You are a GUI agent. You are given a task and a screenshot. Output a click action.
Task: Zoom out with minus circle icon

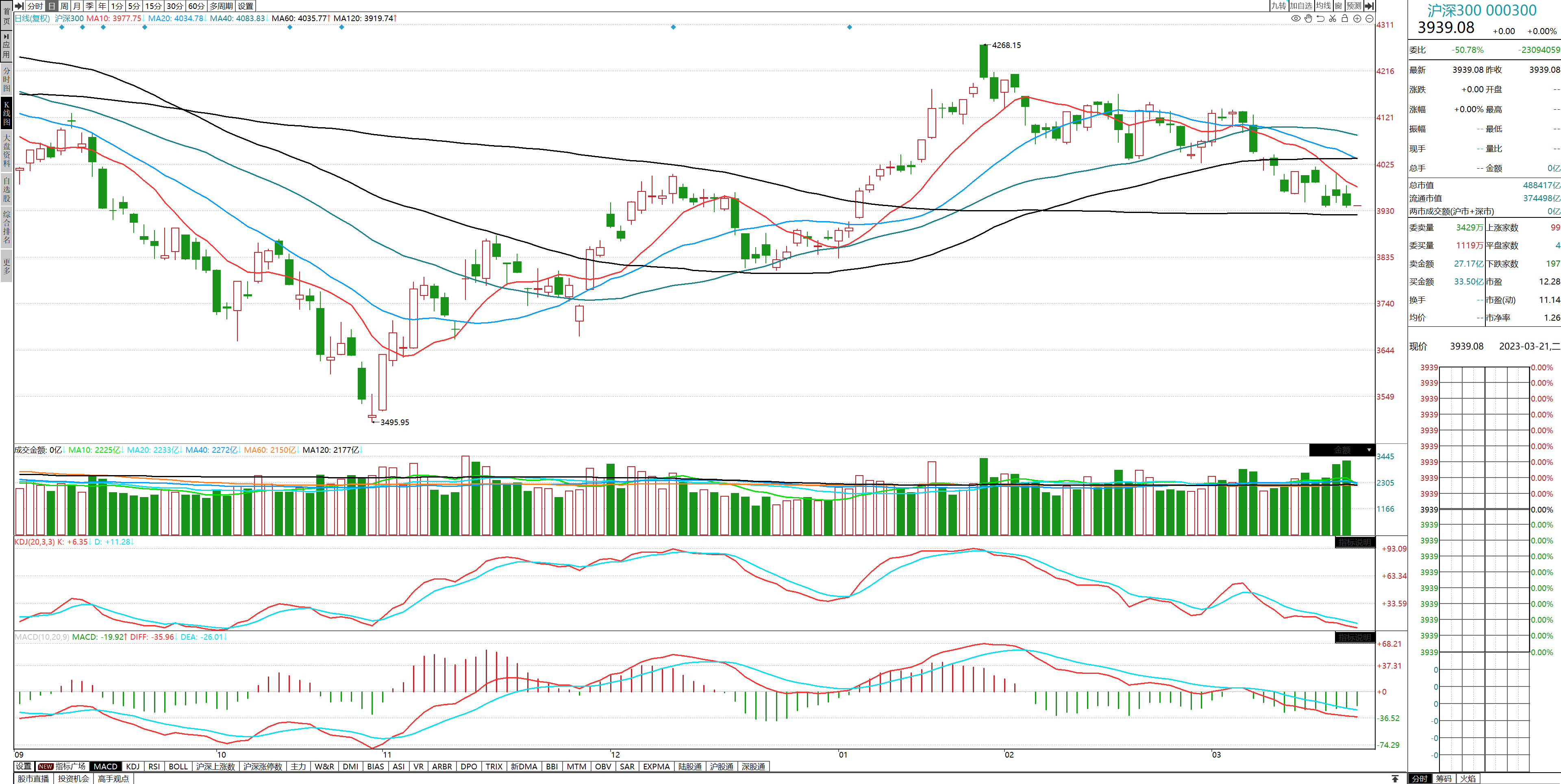click(x=1369, y=18)
